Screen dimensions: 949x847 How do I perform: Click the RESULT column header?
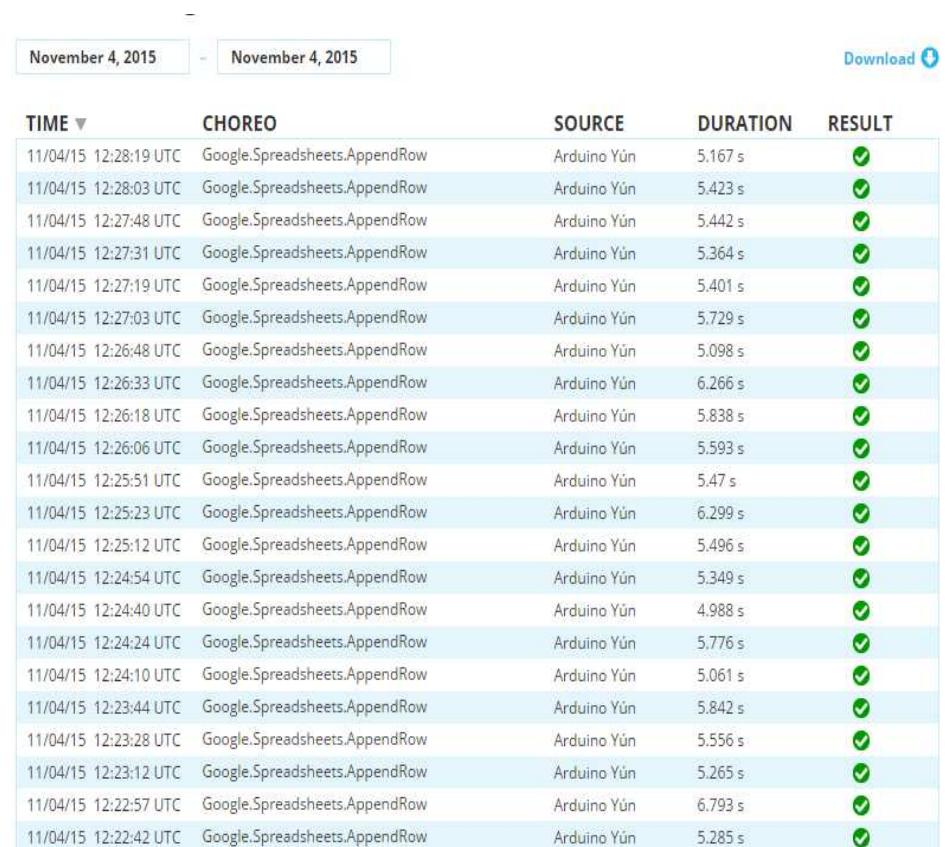(860, 124)
